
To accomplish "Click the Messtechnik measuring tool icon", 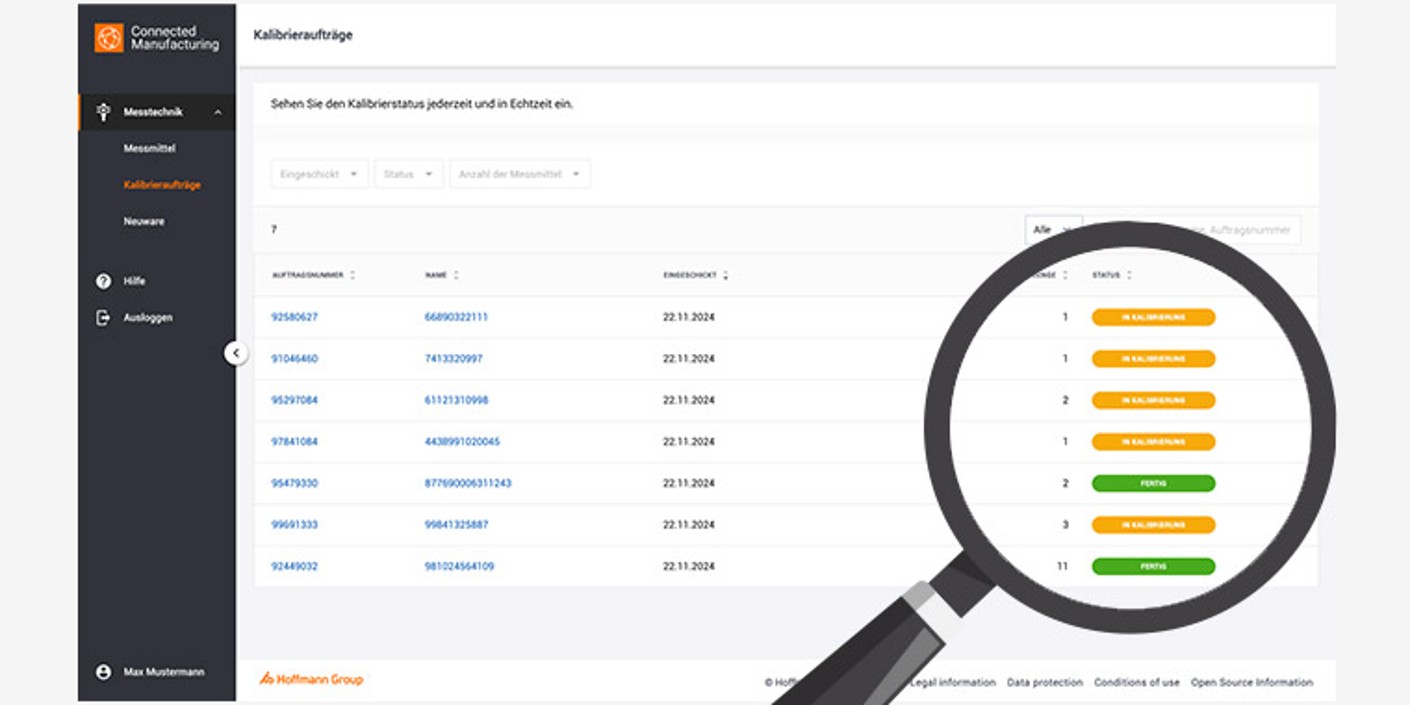I will 103,112.
